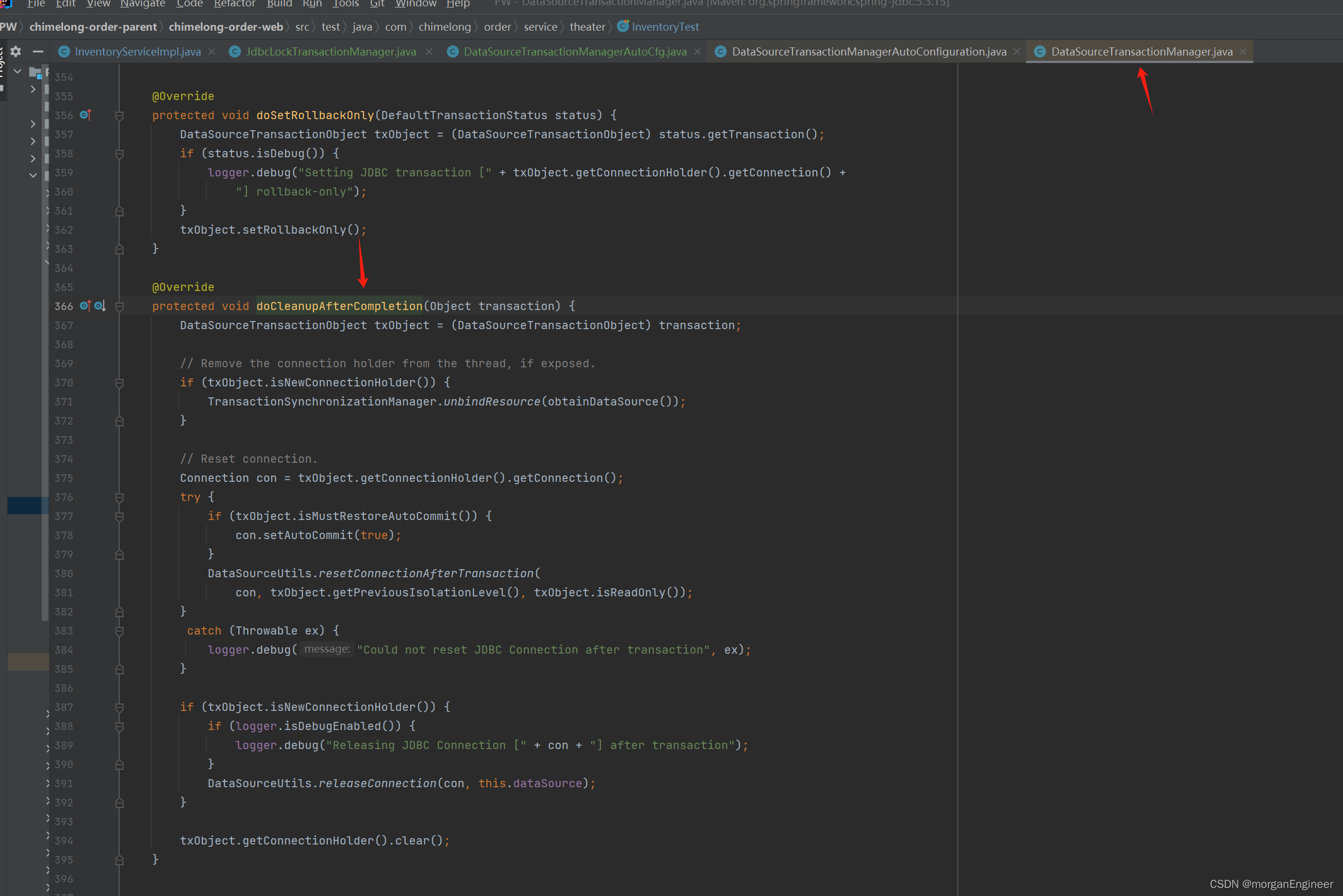The image size is (1343, 896).
Task: Click line number 366 in the gutter
Action: pyautogui.click(x=64, y=306)
